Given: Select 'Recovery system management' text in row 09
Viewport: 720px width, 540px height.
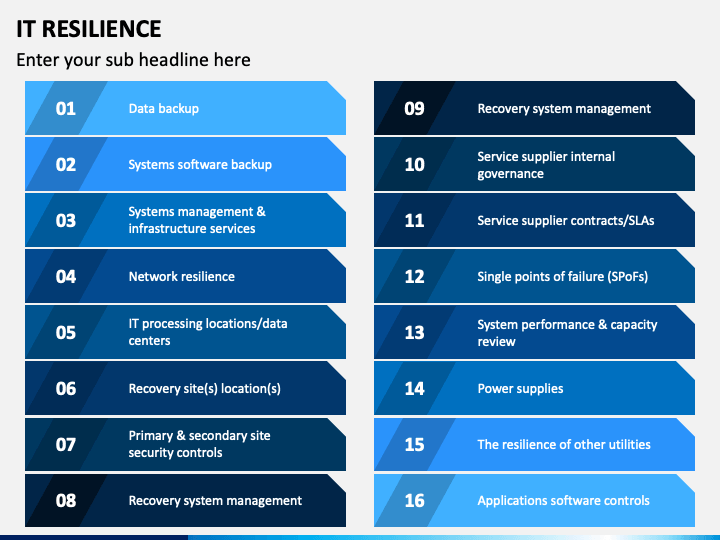Looking at the screenshot, I should point(564,109).
